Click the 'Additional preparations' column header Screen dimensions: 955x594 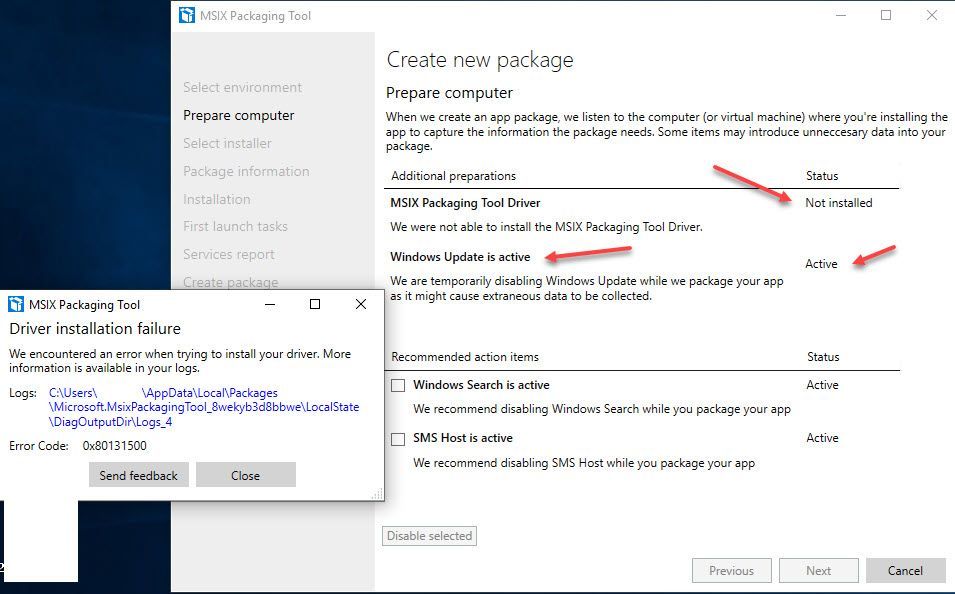454,176
